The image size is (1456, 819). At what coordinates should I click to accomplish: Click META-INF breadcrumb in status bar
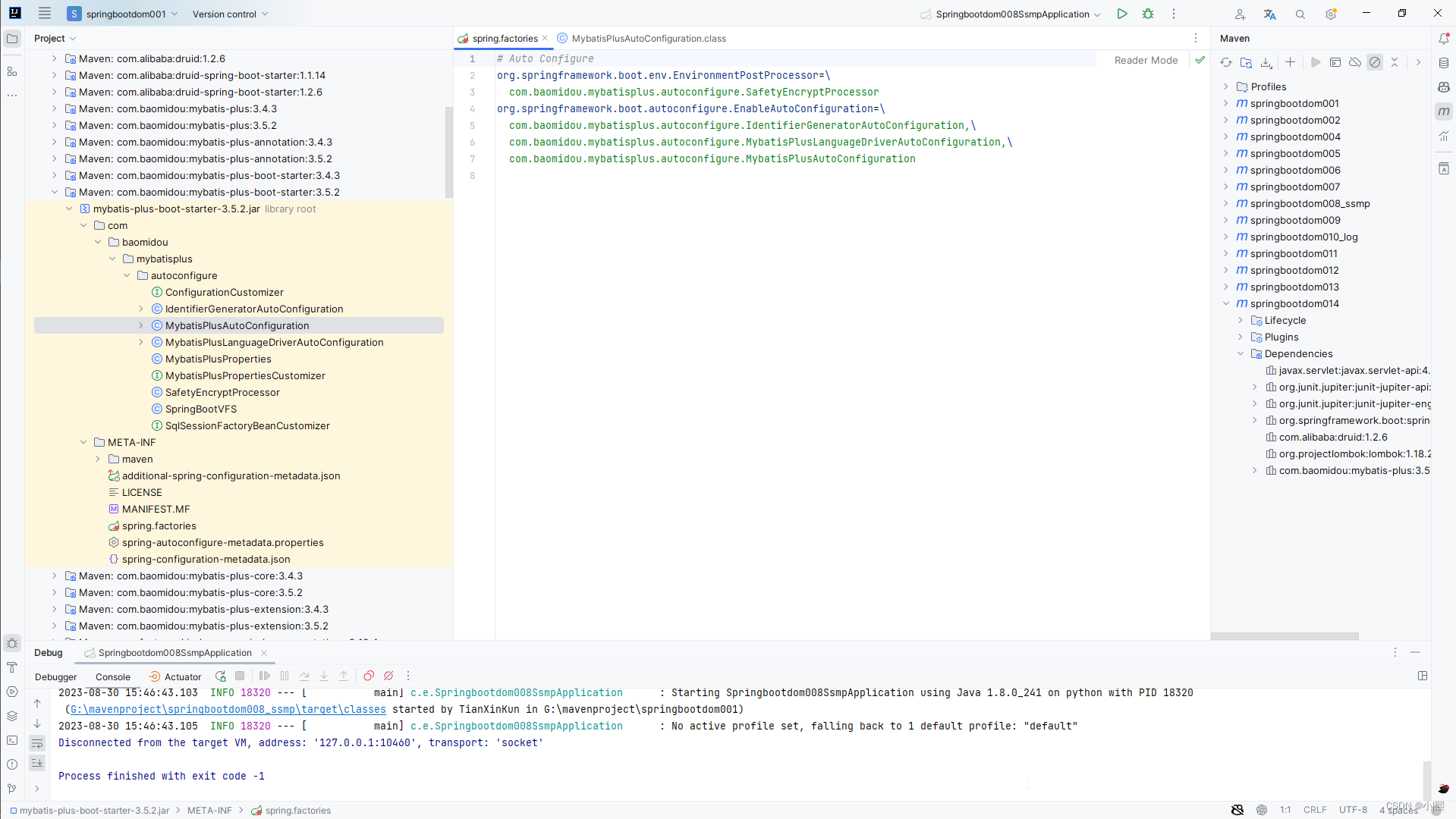[x=209, y=811]
